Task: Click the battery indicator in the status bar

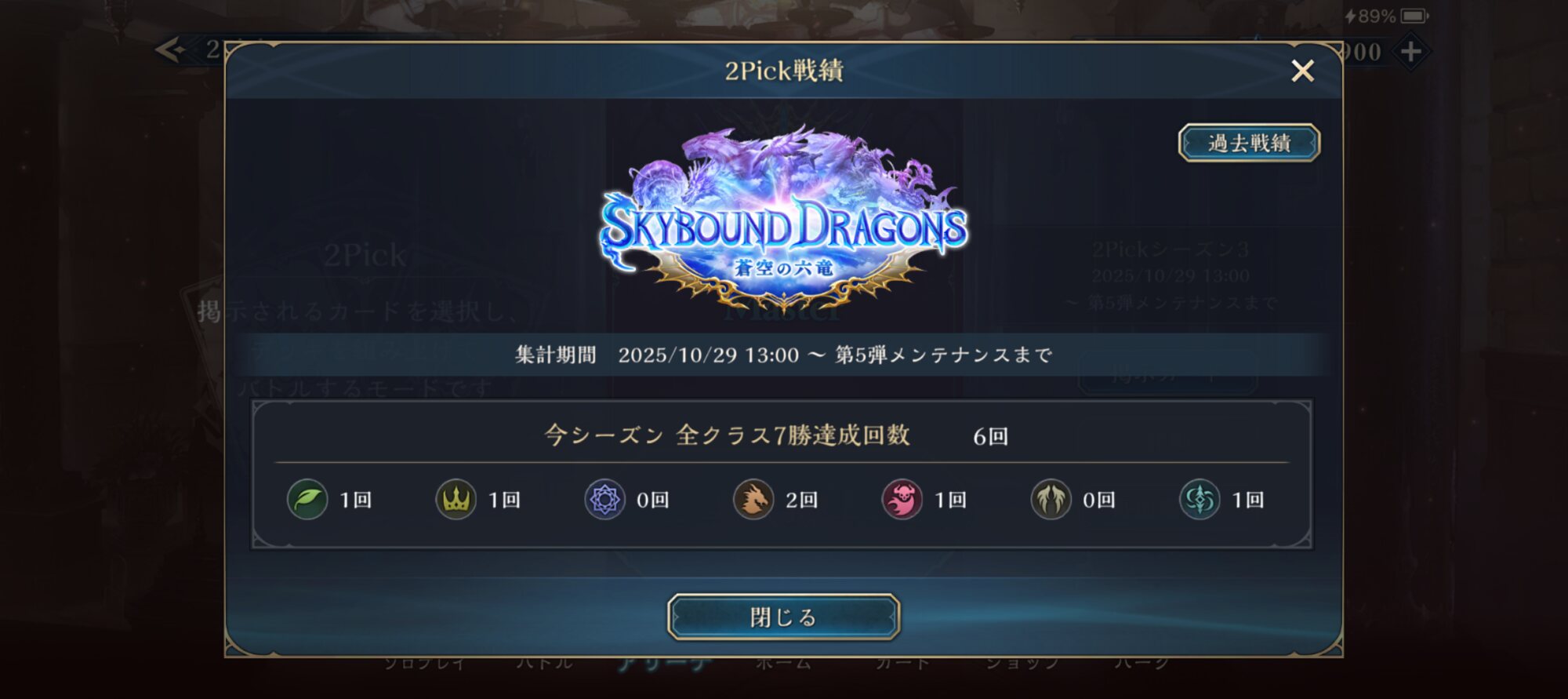Action: [x=1414, y=16]
